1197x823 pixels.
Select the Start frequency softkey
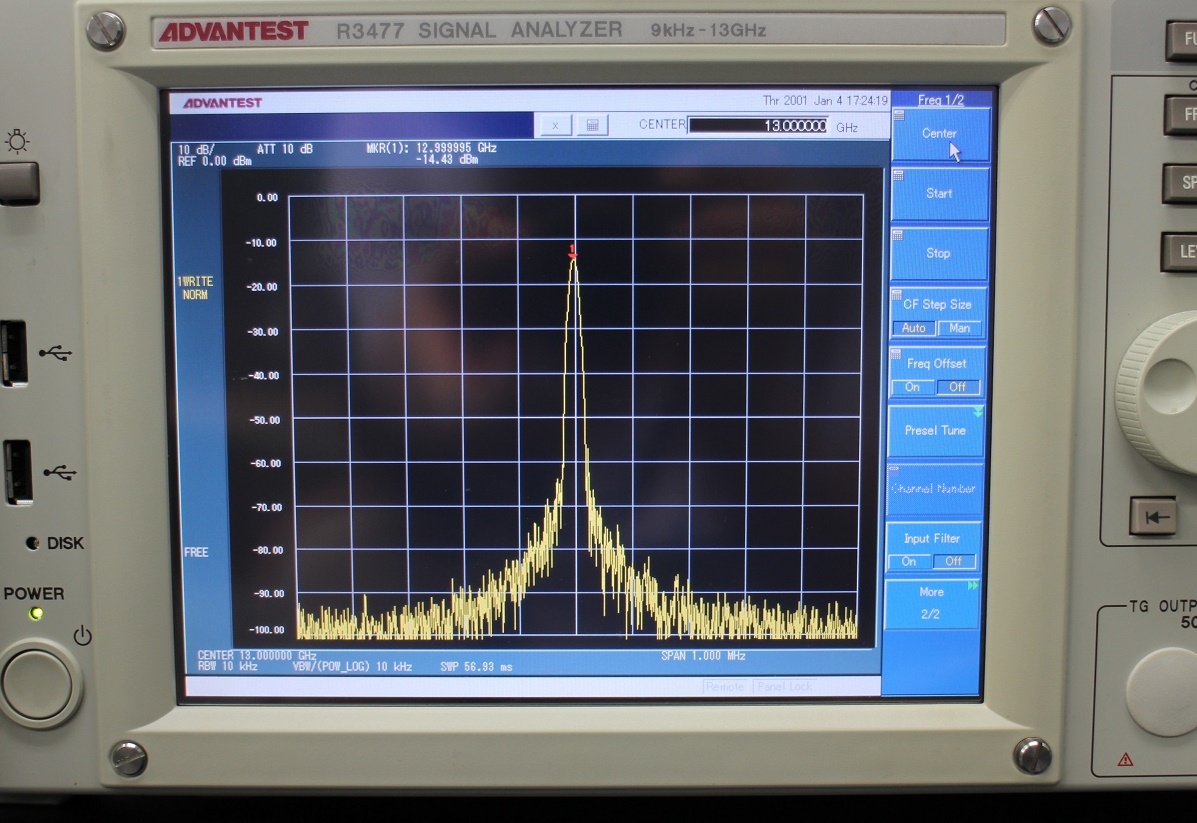click(x=940, y=194)
